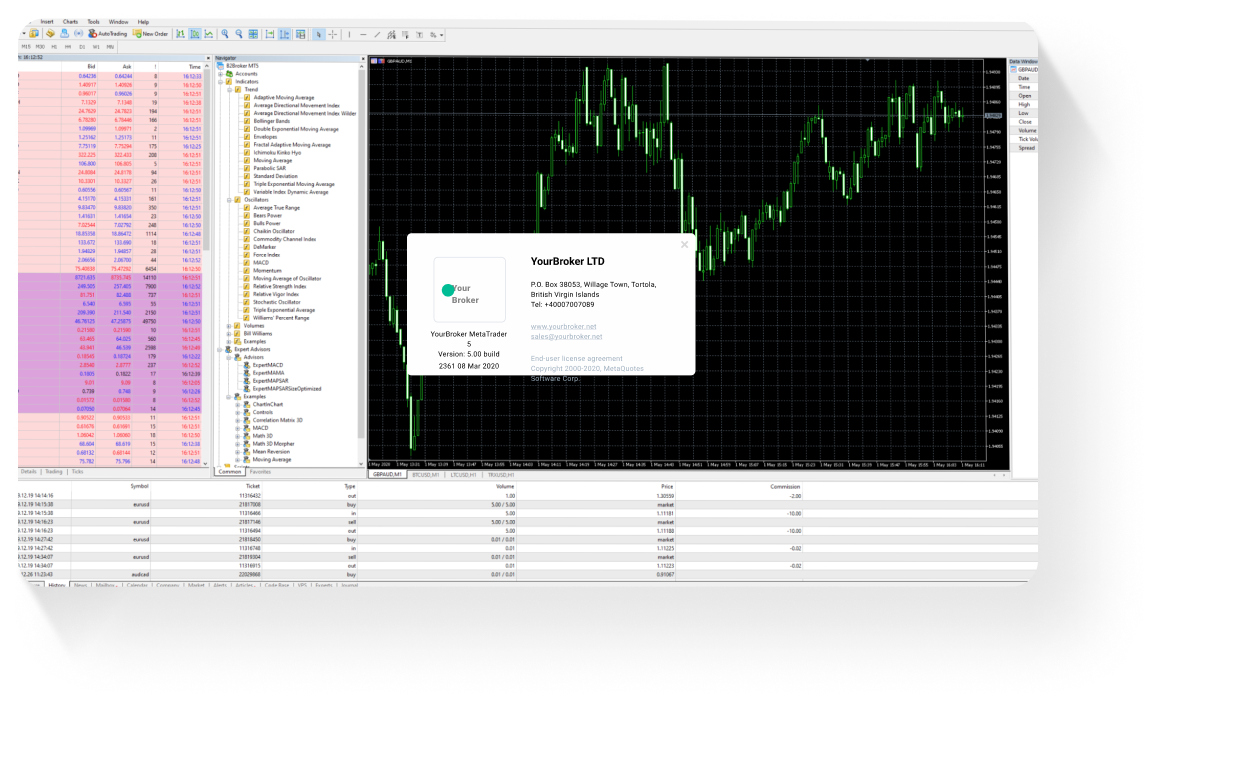This screenshot has width=1234, height=767.
Task: Open the Insert menu
Action: click(x=47, y=21)
